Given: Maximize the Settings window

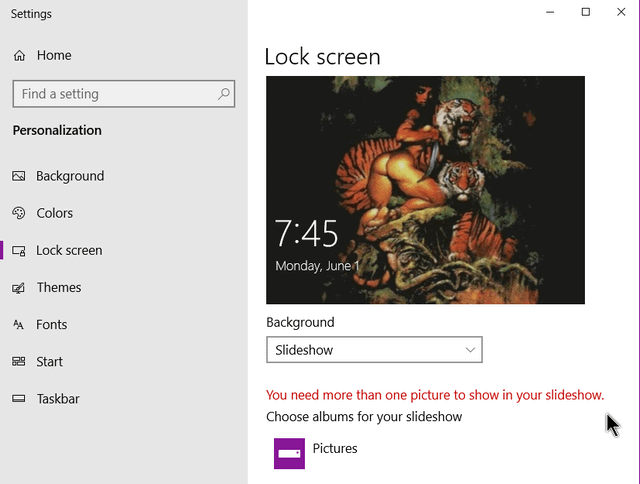Looking at the screenshot, I should click(586, 12).
